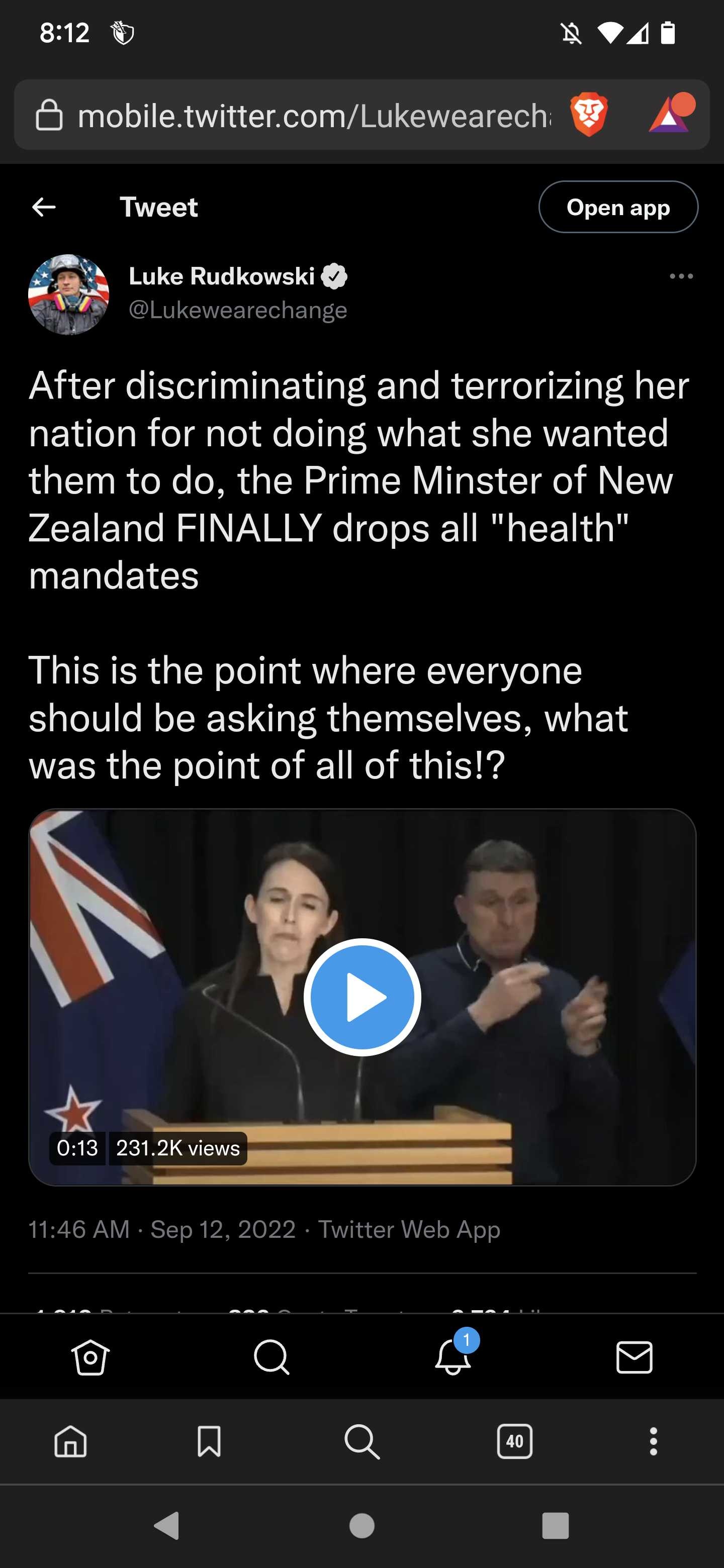724x1568 pixels.
Task: Open Brave bookmarks icon
Action: (x=209, y=1441)
